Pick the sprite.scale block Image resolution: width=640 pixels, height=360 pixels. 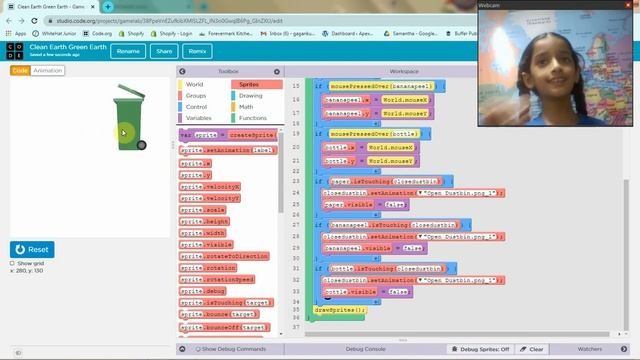202,210
